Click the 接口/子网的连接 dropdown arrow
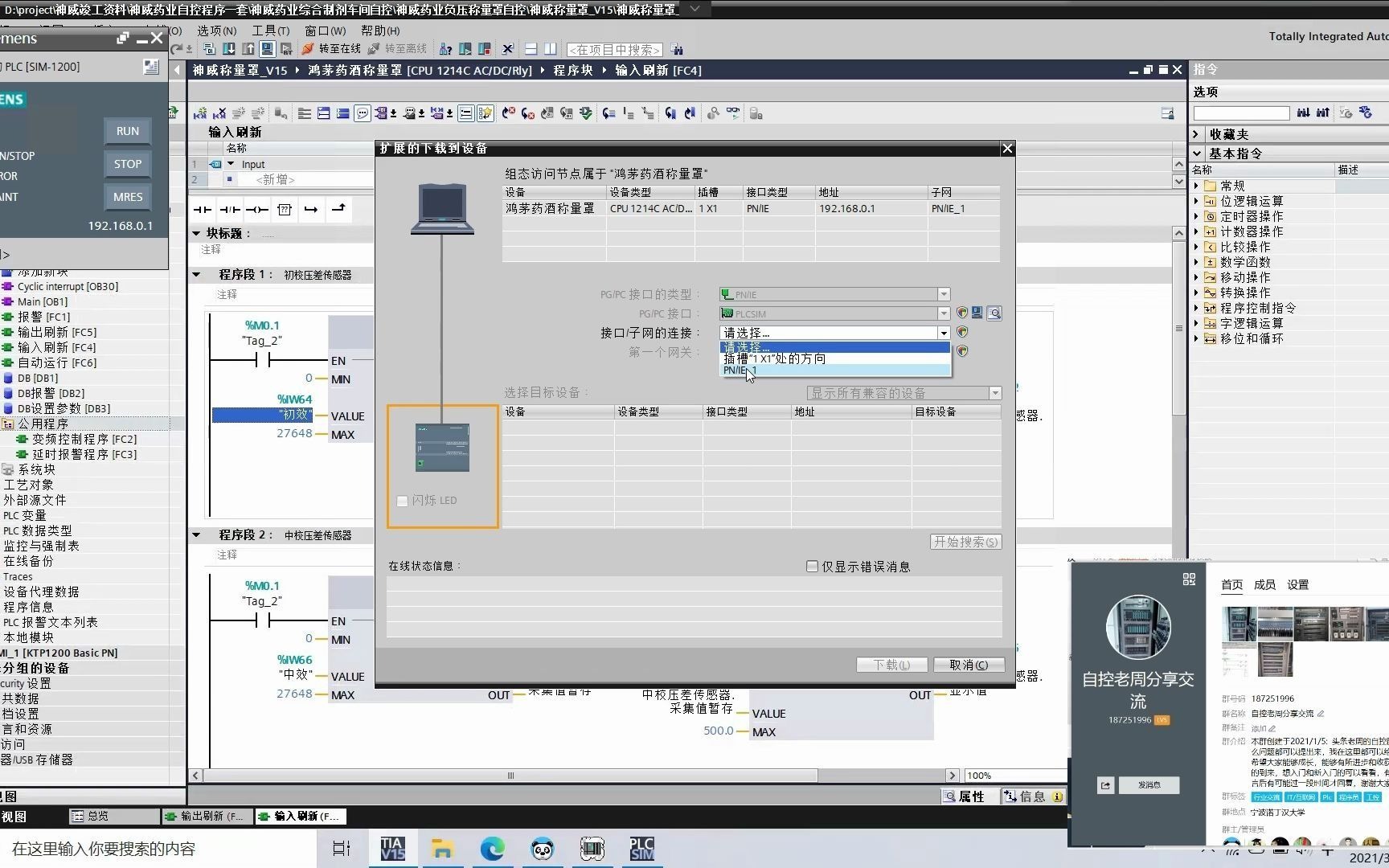Screen dimensions: 1389x868 click(944, 333)
